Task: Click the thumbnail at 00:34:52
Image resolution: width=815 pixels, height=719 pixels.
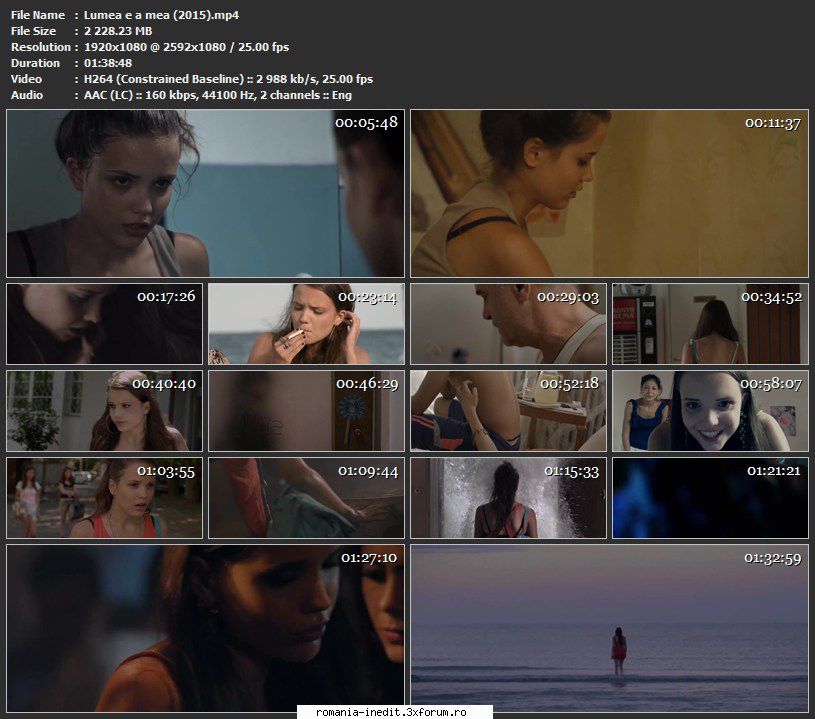Action: 711,323
